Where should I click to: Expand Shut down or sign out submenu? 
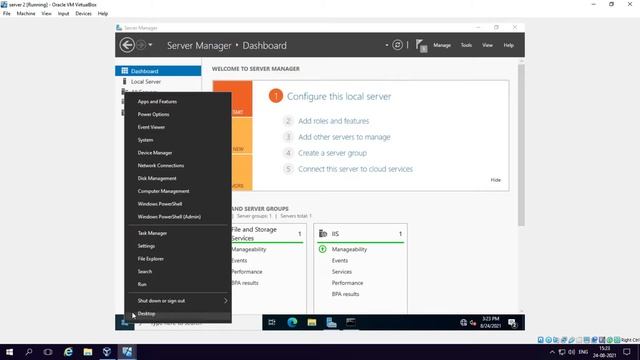178,301
